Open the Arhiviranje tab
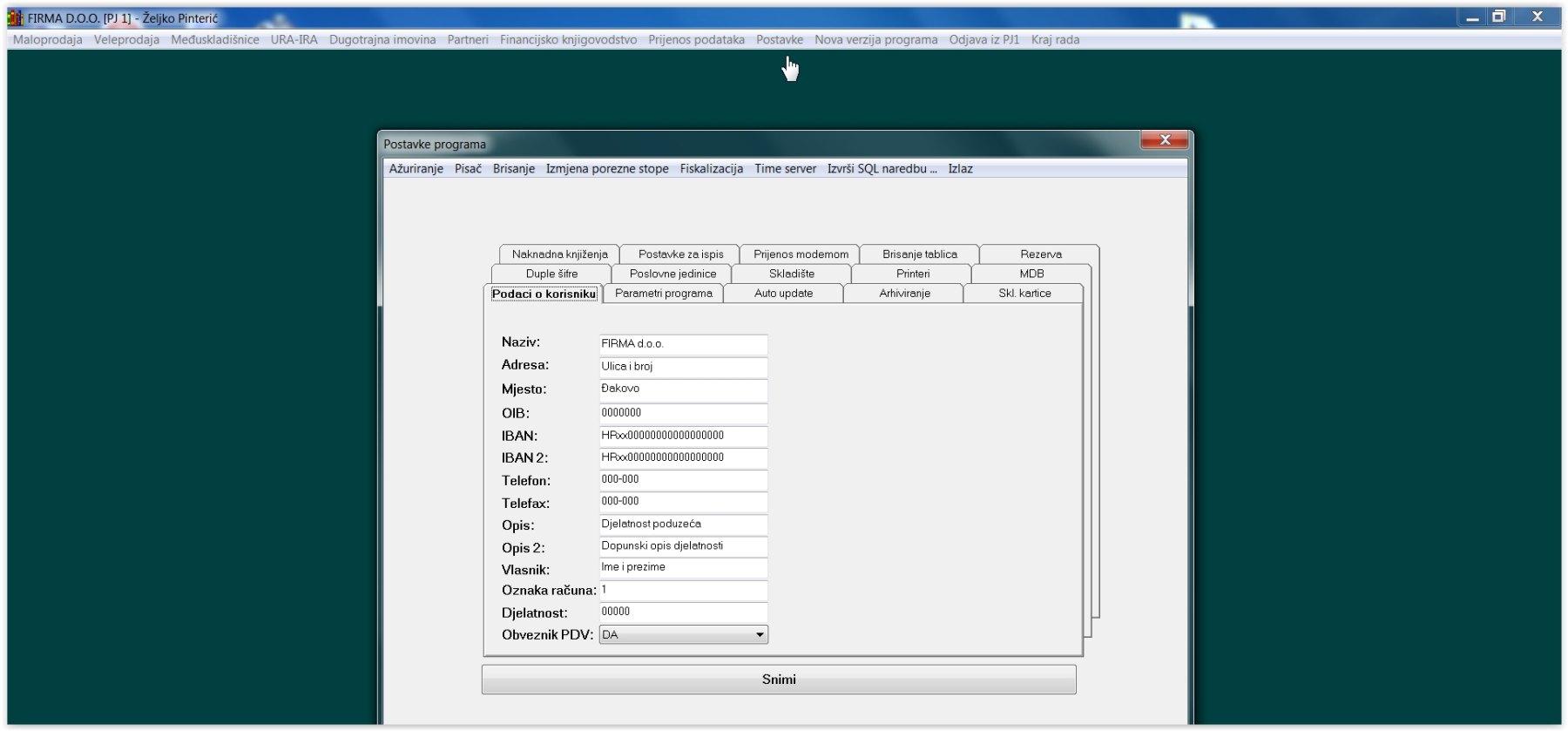This screenshot has height=731, width=1568. 904,294
